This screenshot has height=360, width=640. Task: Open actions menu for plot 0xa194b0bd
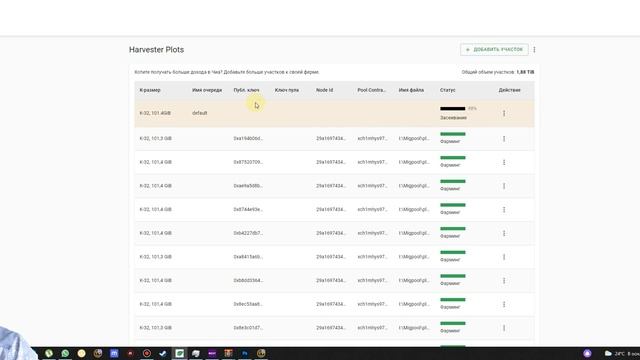[x=504, y=139]
